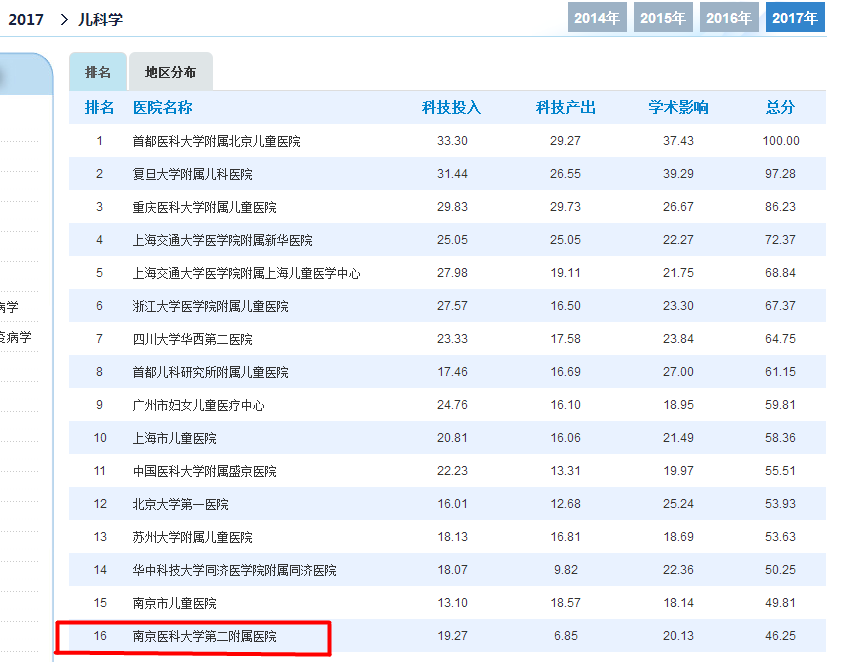Click total score 53.63
Image resolution: width=846 pixels, height=662 pixels.
pyautogui.click(x=780, y=537)
